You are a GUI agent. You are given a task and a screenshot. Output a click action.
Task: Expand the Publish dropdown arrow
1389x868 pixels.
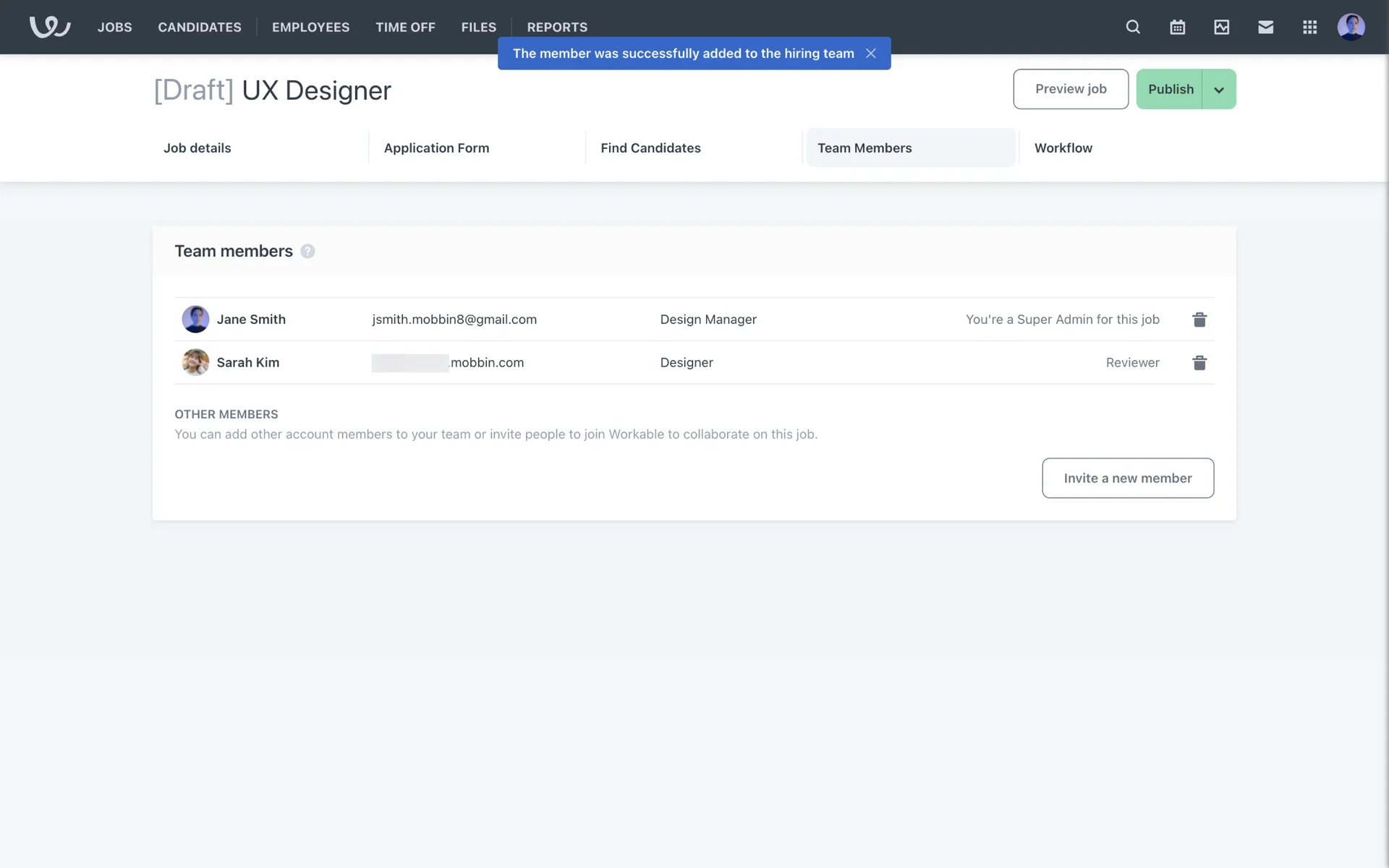point(1219,90)
